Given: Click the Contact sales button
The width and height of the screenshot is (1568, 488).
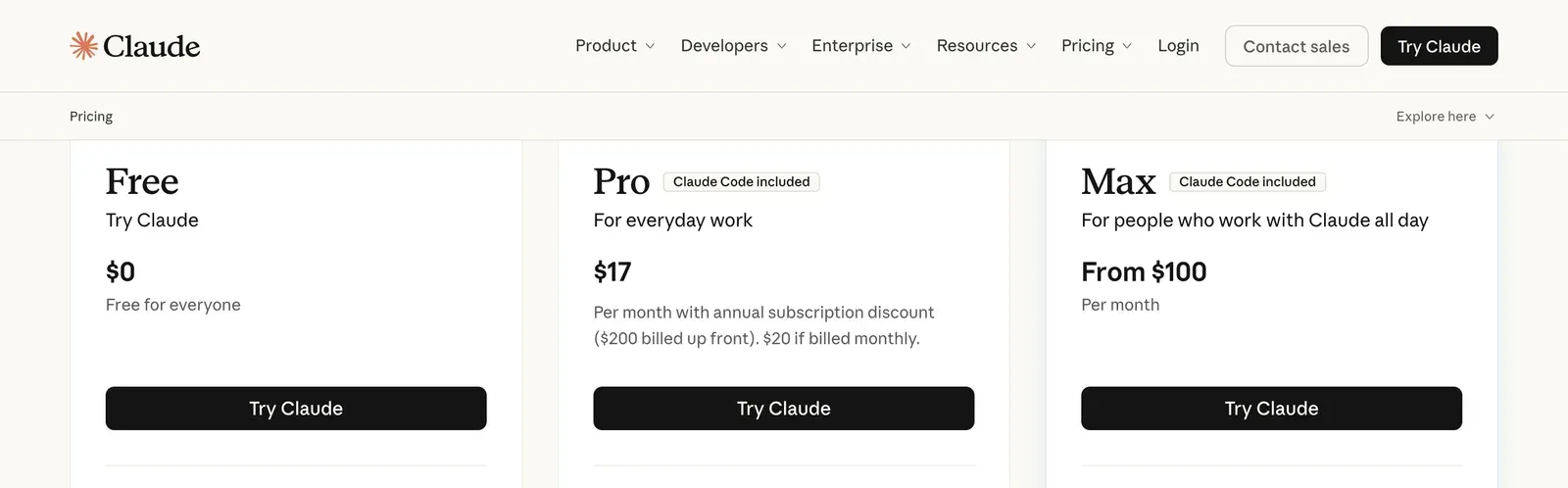Looking at the screenshot, I should (x=1296, y=46).
